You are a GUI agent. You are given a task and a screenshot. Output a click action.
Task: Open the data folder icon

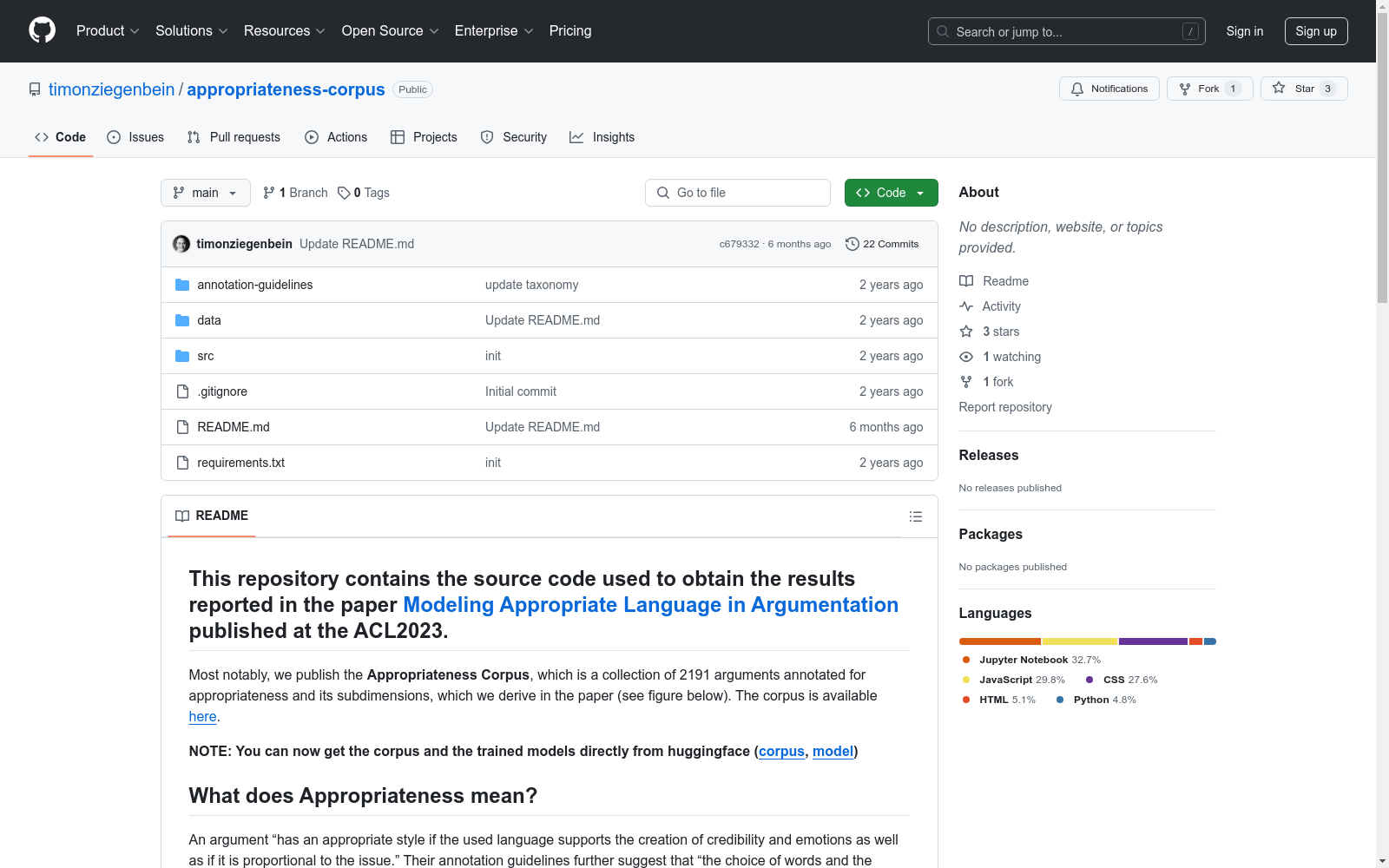[x=182, y=320]
